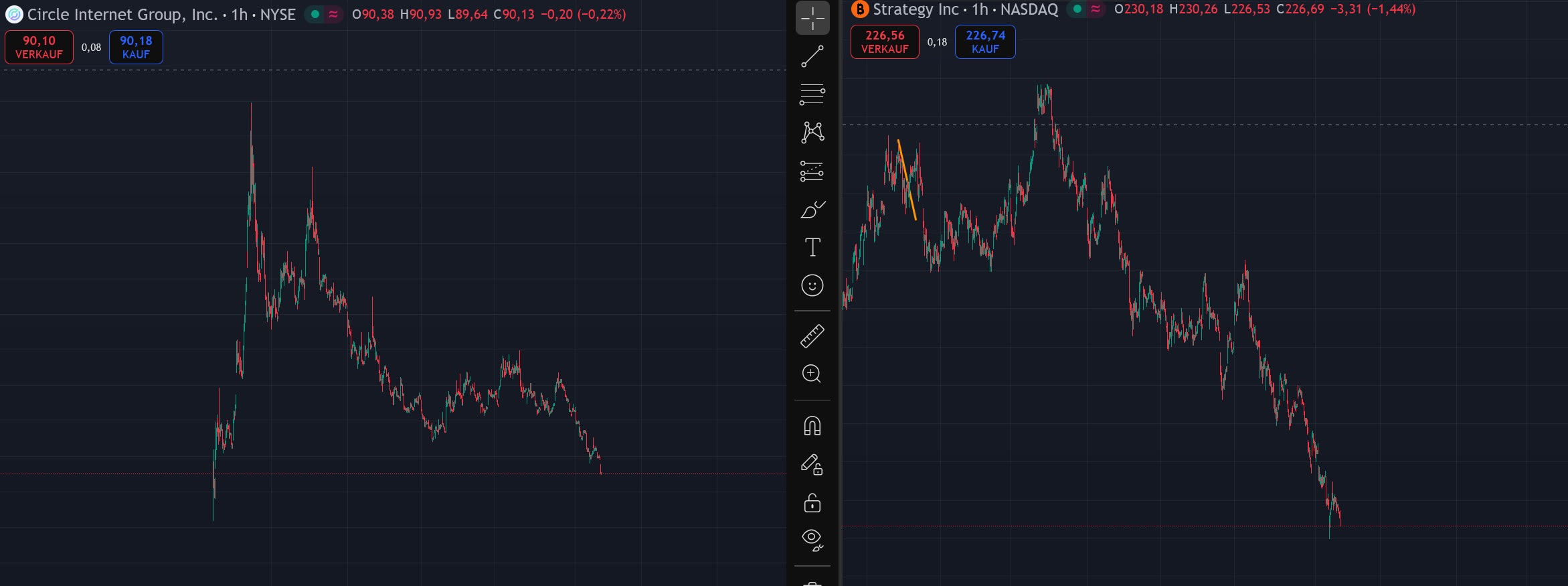
Task: Toggle the magnet snap mode
Action: [x=812, y=425]
